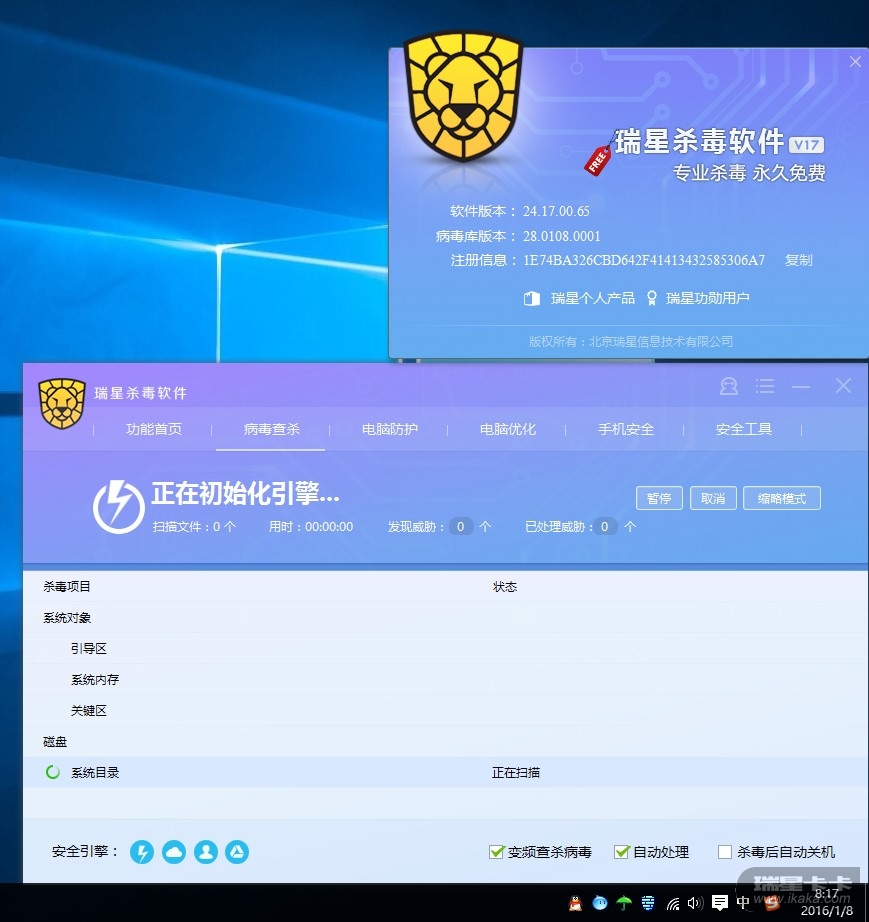This screenshot has width=869, height=922.
Task: Select the 磁盘 row
Action: (446, 741)
